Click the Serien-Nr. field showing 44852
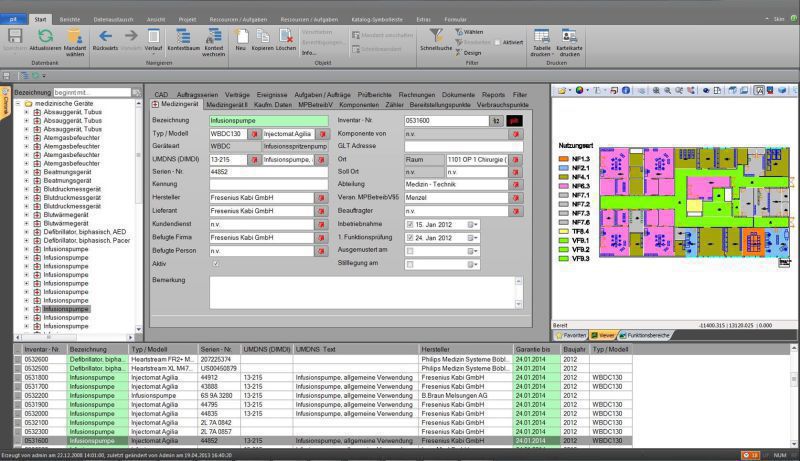The width and height of the screenshot is (800, 461). tap(268, 172)
